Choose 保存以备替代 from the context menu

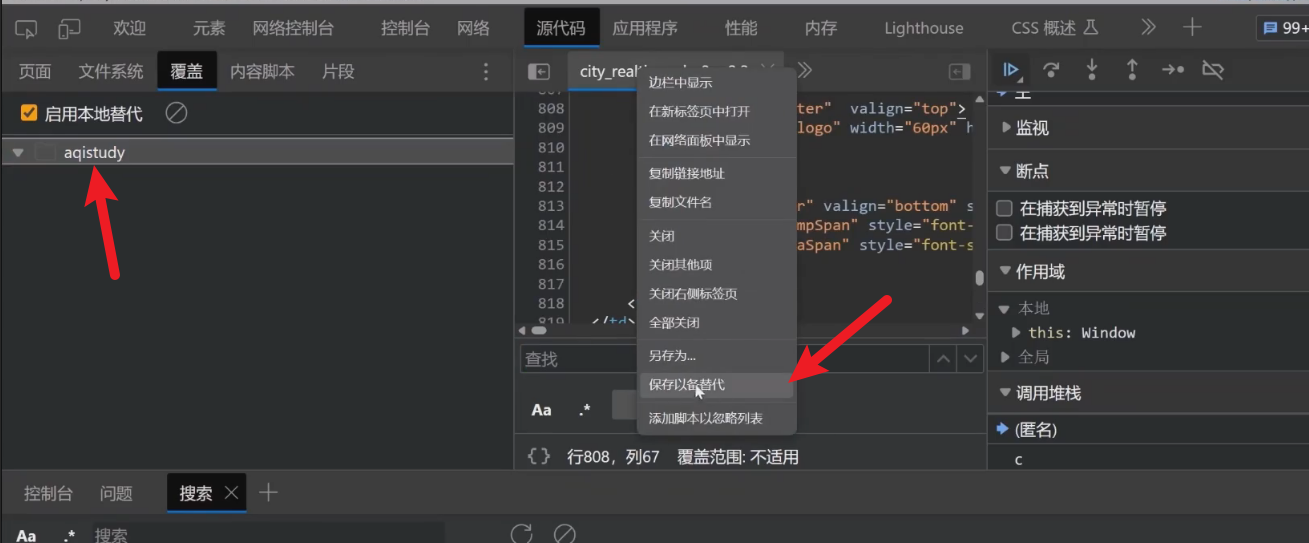coord(686,385)
